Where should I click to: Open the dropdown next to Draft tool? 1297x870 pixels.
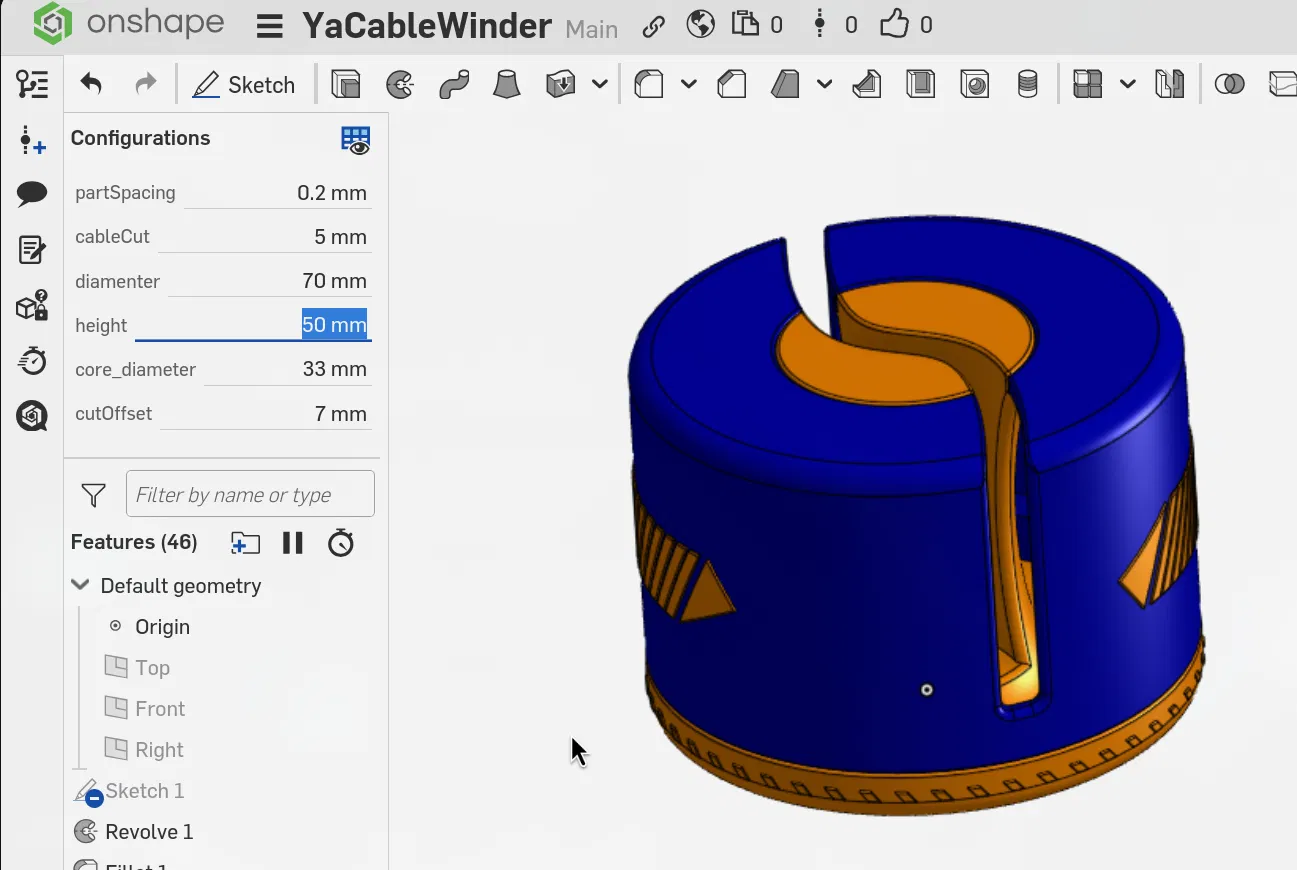click(825, 84)
